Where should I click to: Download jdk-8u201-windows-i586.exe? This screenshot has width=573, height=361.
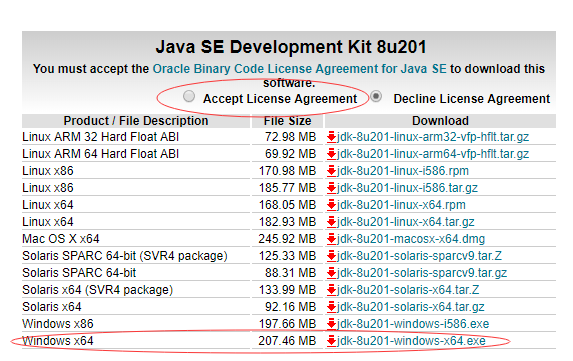[x=413, y=324]
